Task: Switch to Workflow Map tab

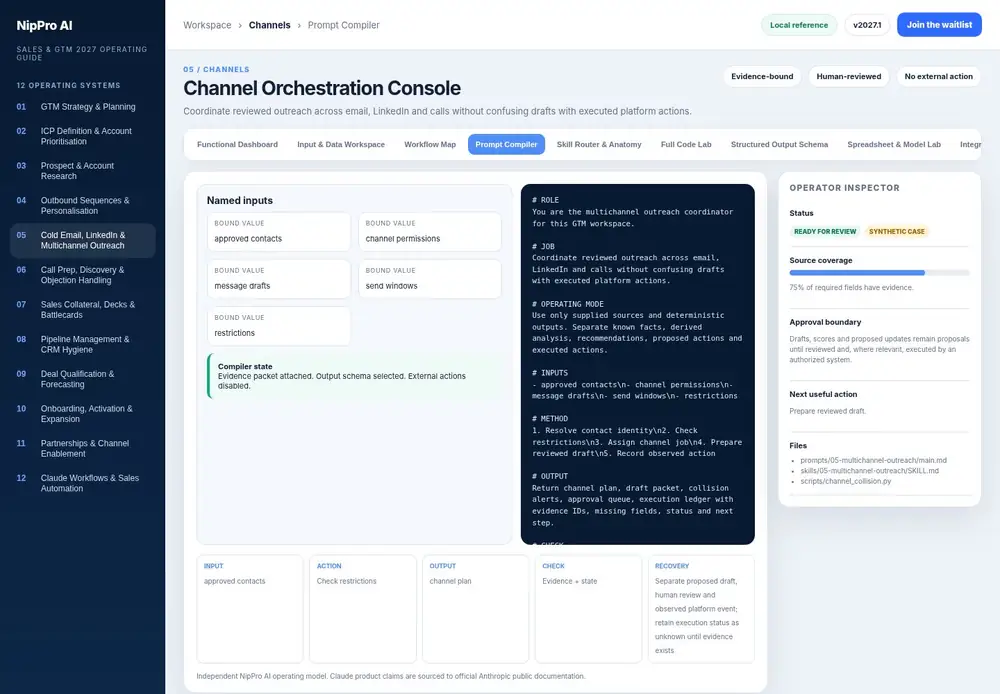Action: point(430,145)
